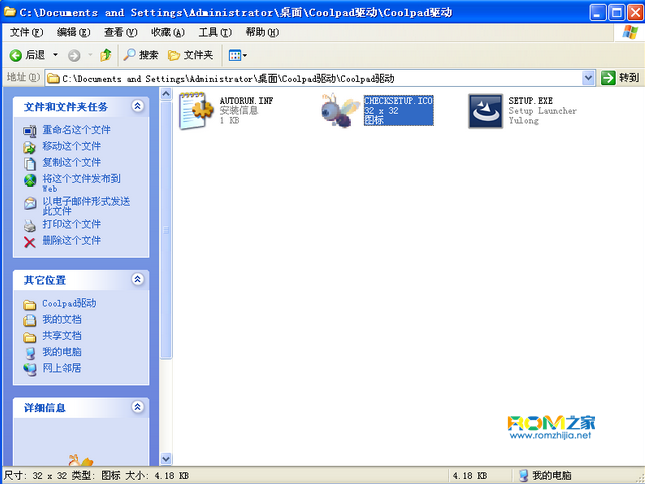This screenshot has height=484, width=645.
Task: Open the 工具(T) menu
Action: click(215, 32)
